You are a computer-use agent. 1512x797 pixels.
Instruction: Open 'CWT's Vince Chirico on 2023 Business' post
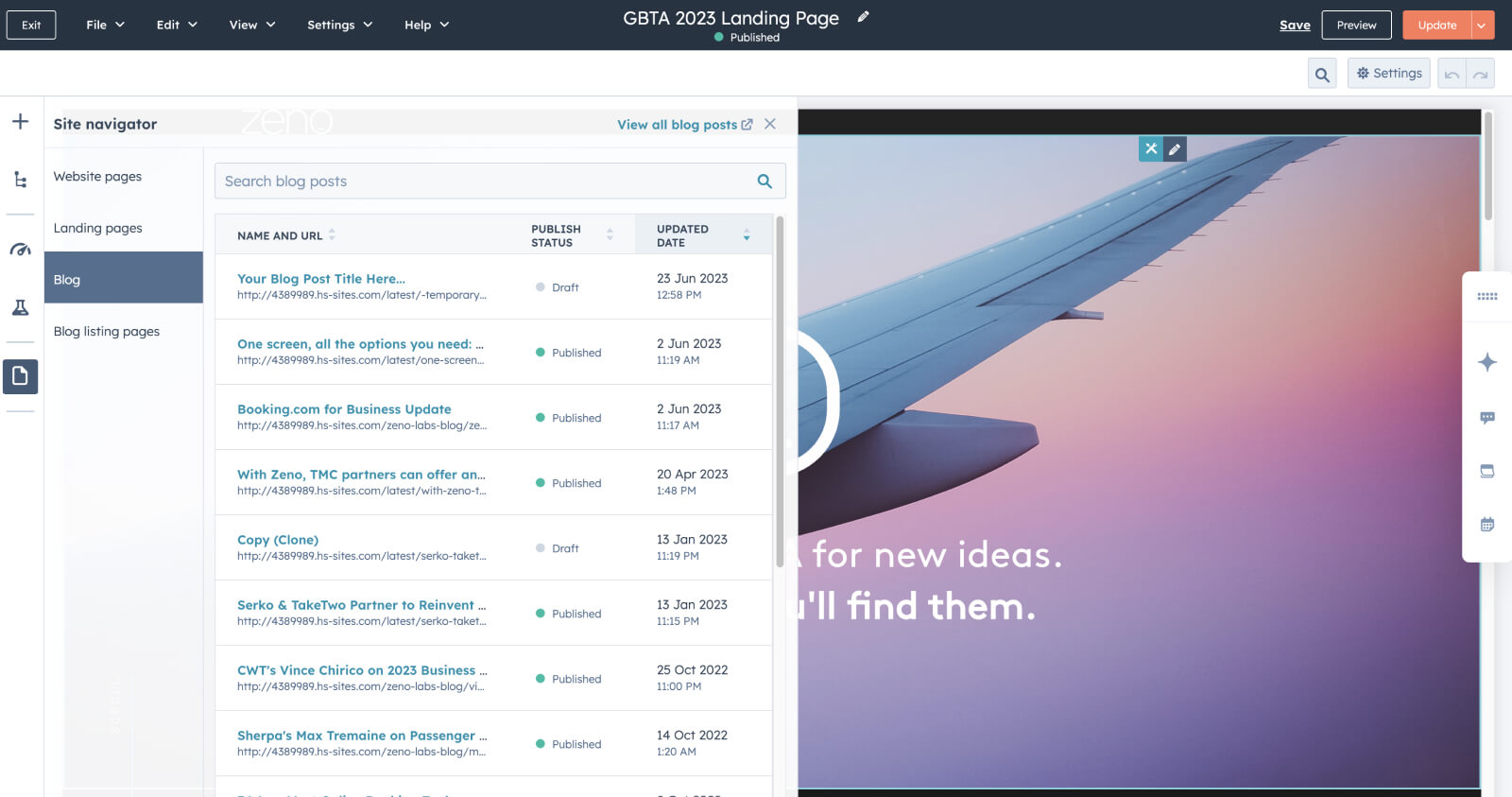363,670
